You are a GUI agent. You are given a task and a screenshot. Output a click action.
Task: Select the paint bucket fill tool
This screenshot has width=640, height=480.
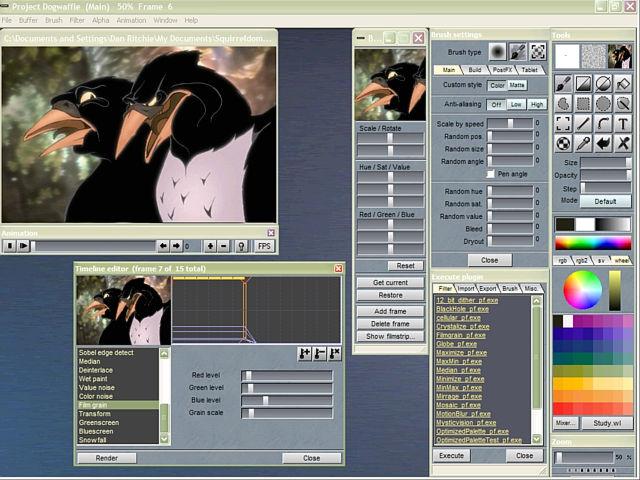tap(623, 84)
